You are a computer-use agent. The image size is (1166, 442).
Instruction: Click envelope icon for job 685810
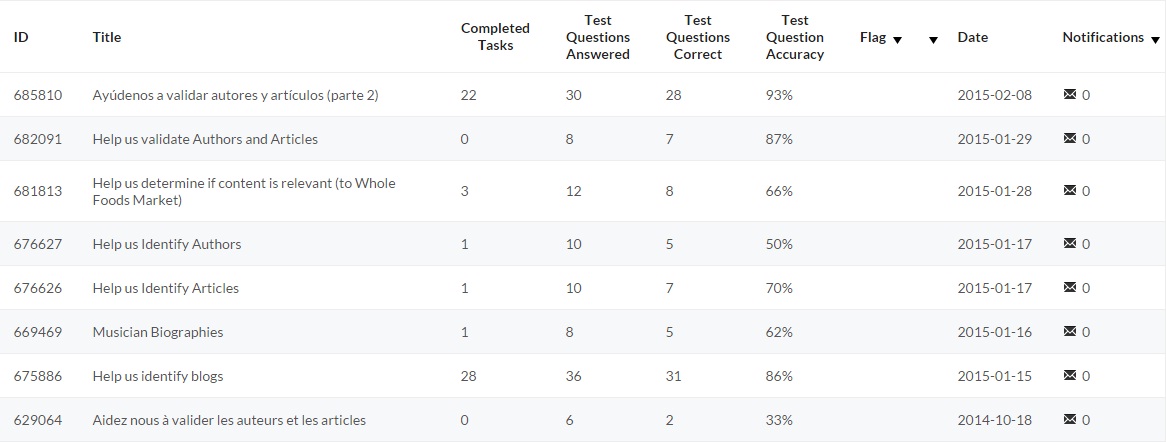pyautogui.click(x=1070, y=95)
